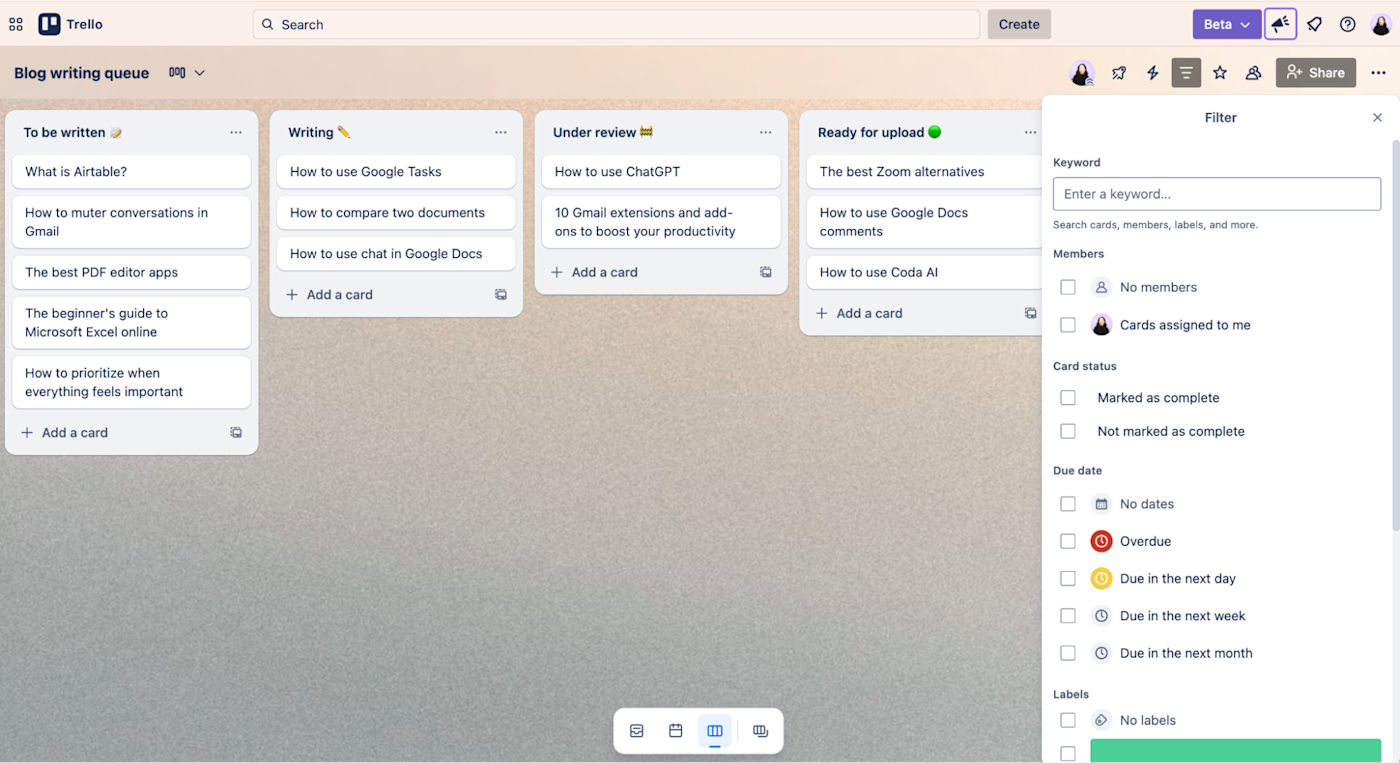The image size is (1400, 763).
Task: Open Ready for upload list actions menu
Action: click(x=1030, y=132)
